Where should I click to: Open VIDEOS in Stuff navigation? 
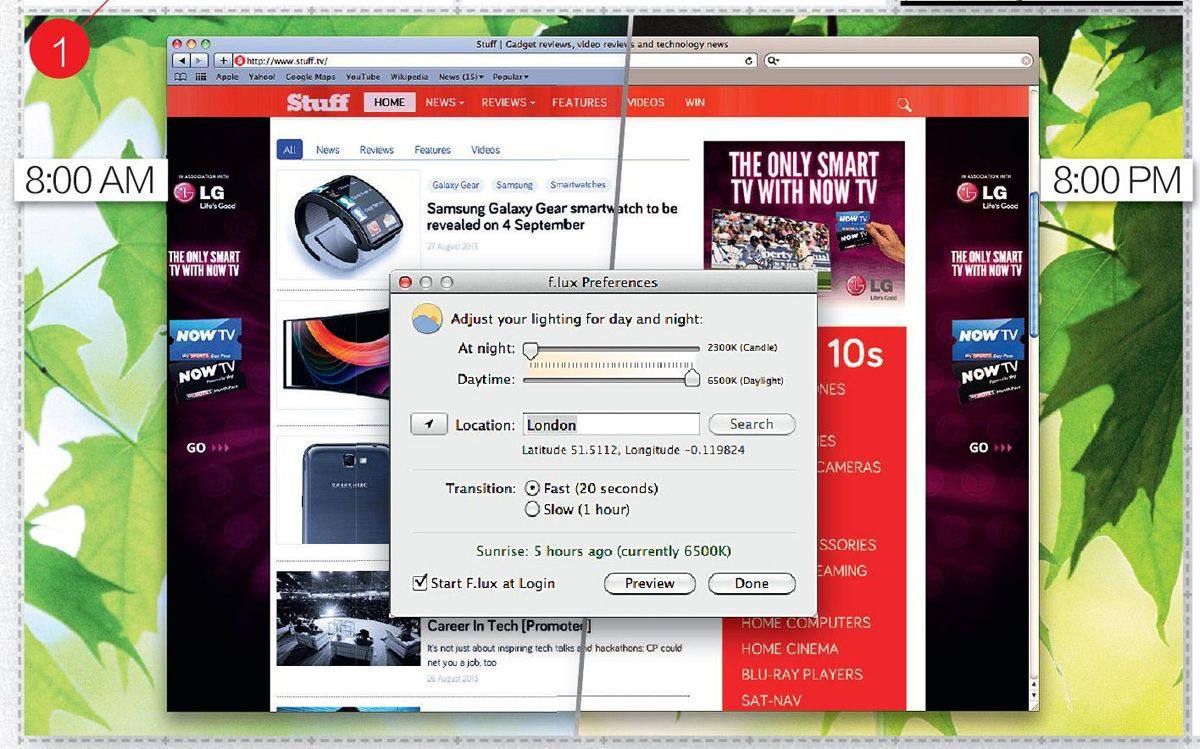[x=646, y=102]
